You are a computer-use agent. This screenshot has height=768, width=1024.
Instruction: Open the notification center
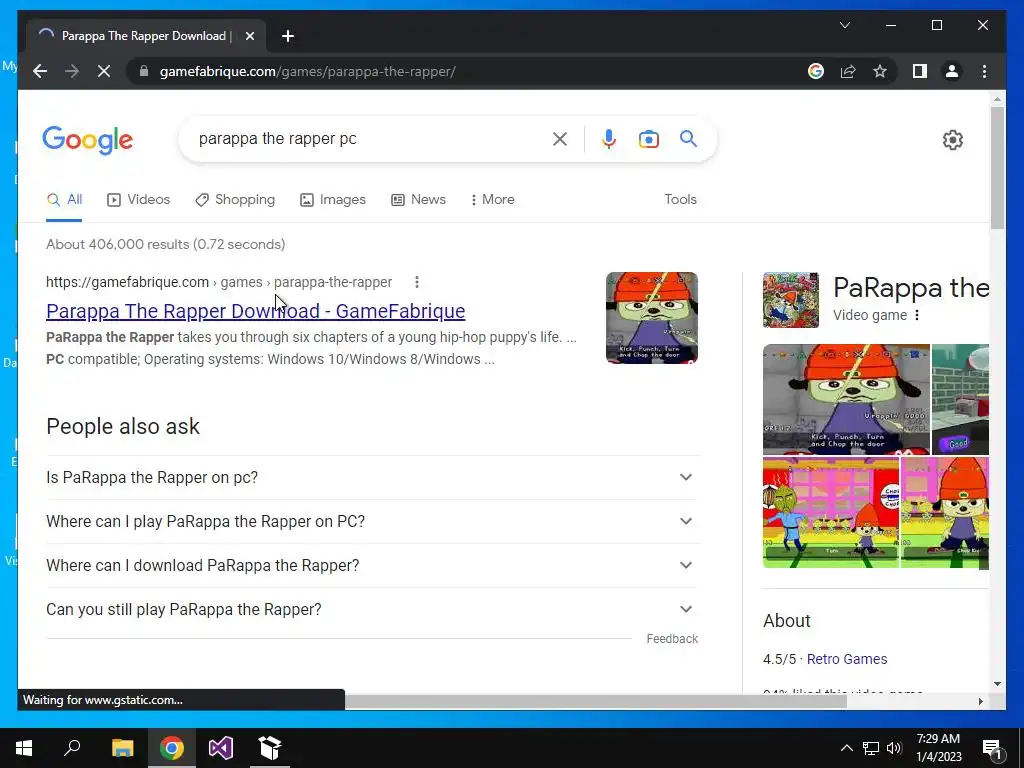click(992, 749)
